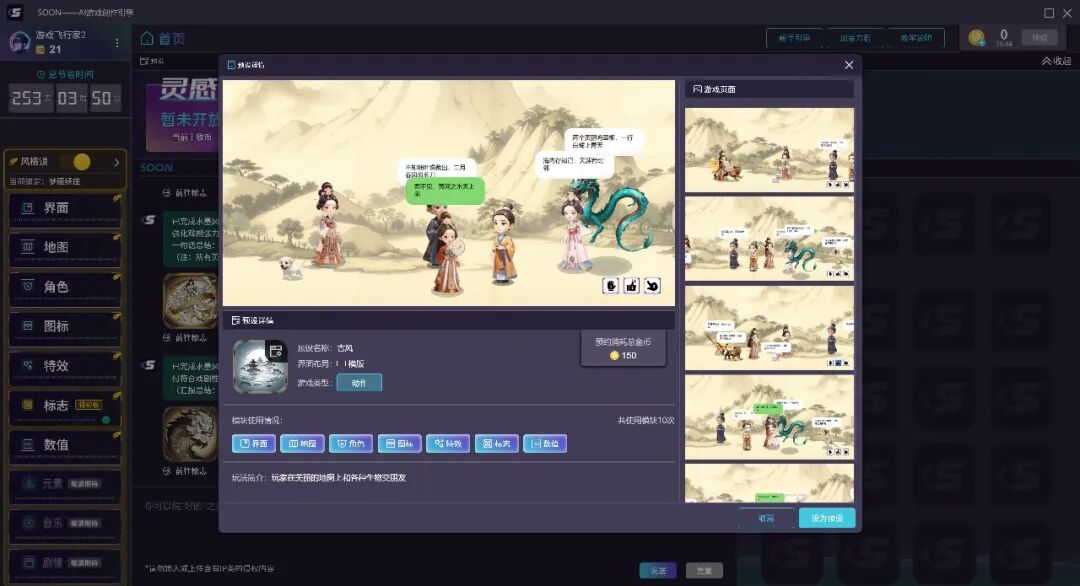Click the SOON logo in the title bar
The image size is (1080, 586).
pyautogui.click(x=15, y=12)
